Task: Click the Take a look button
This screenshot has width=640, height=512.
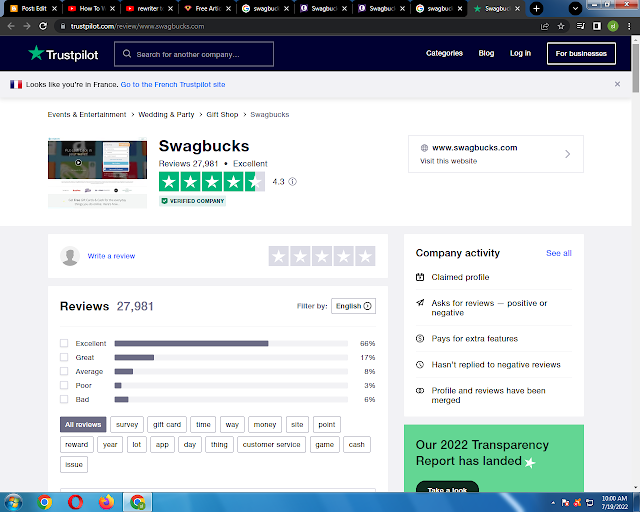Action: (x=447, y=488)
